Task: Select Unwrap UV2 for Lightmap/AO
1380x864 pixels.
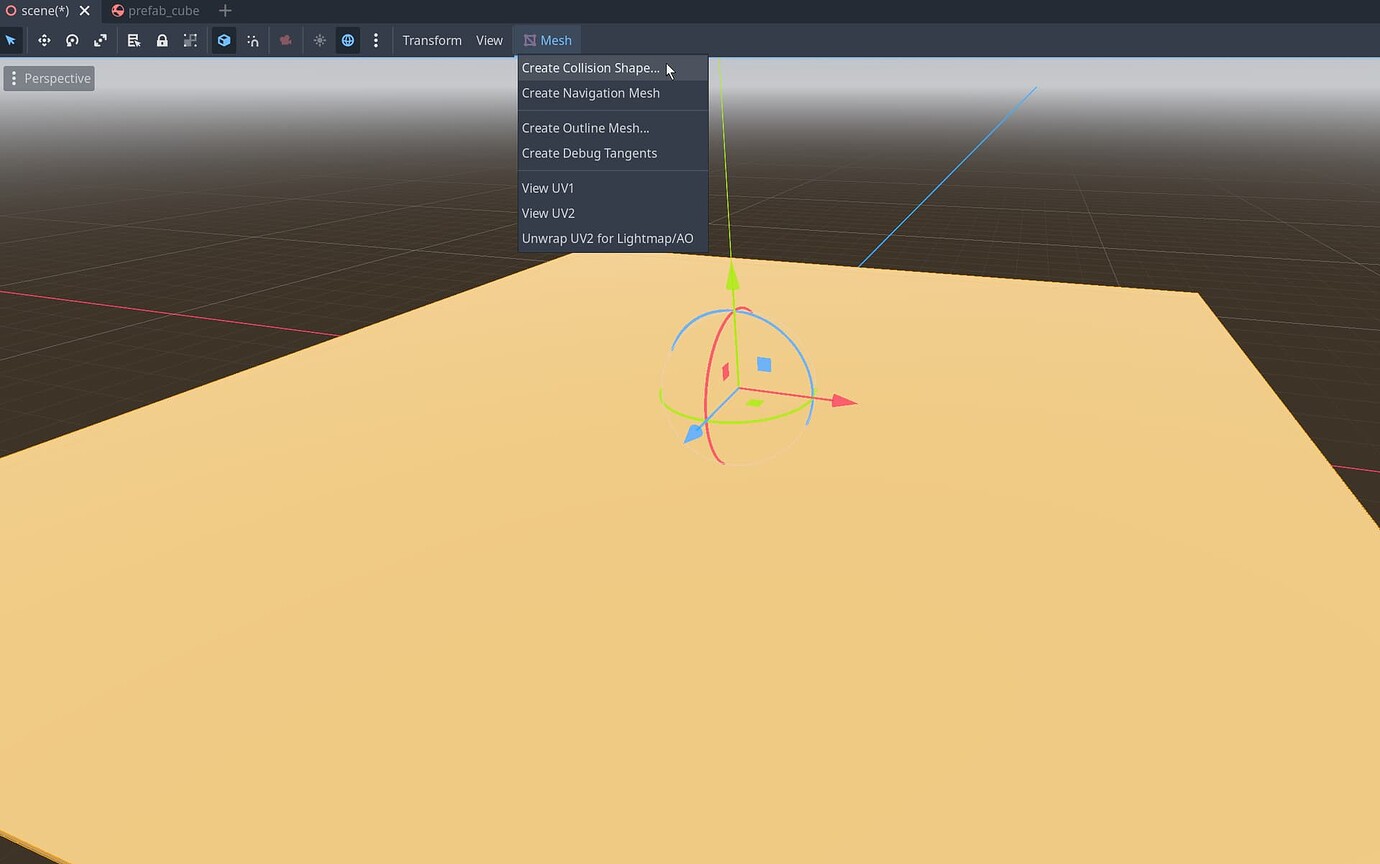Action: point(608,238)
